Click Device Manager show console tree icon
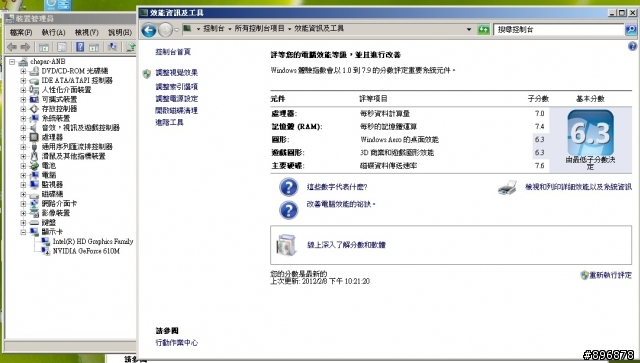640x363 pixels. coord(44,47)
